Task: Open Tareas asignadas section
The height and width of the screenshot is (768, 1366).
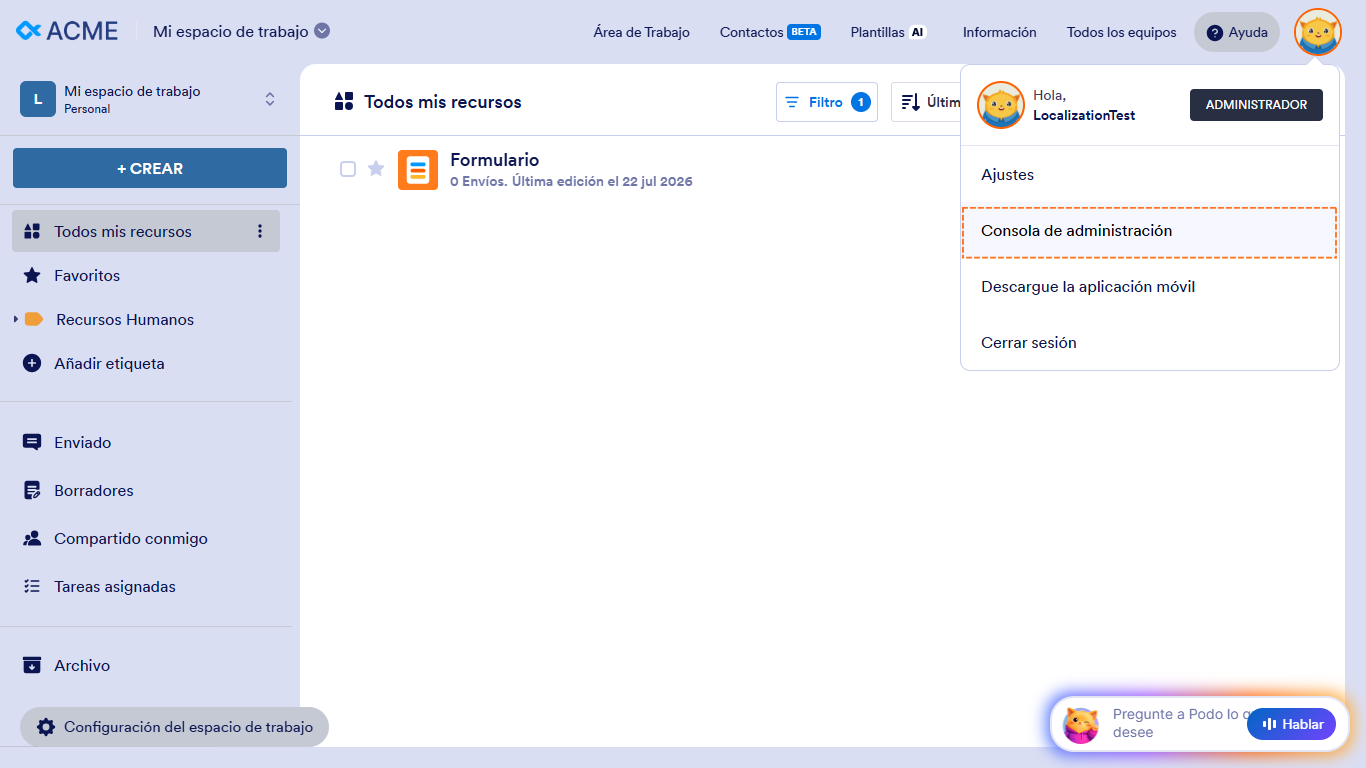Action: pos(115,586)
